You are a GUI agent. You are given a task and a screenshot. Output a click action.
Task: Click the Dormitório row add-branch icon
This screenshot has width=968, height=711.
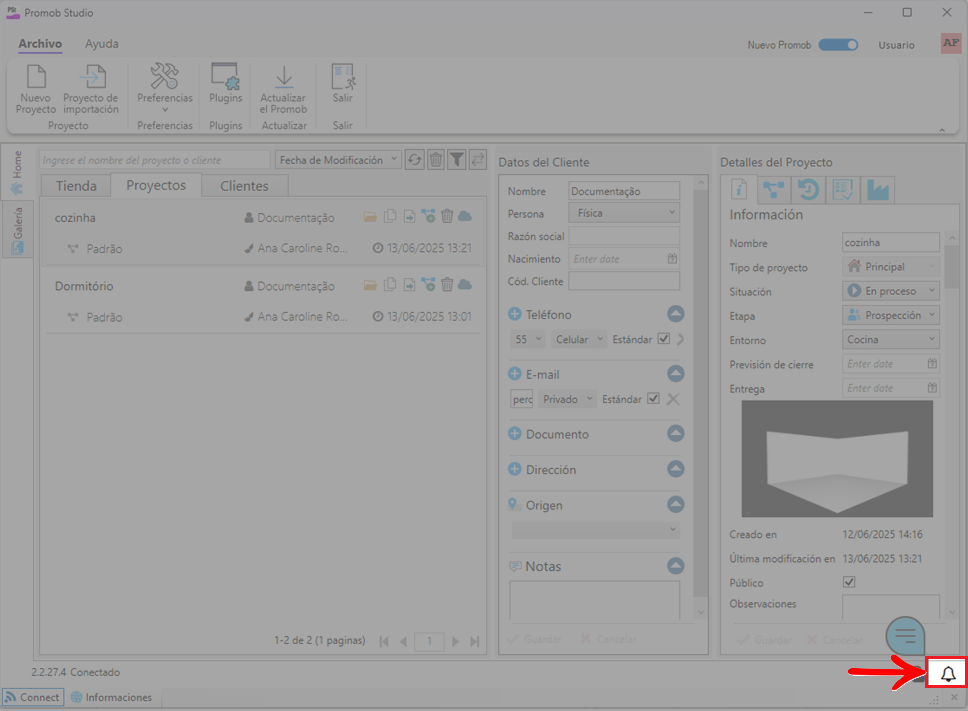tap(428, 285)
